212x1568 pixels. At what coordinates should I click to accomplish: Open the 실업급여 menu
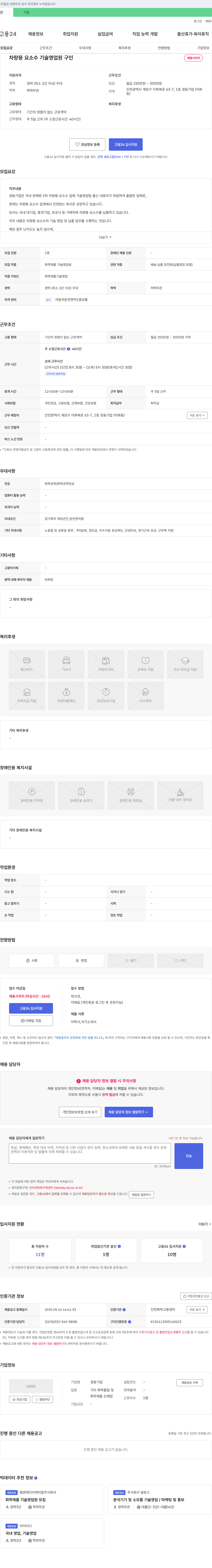(x=105, y=34)
